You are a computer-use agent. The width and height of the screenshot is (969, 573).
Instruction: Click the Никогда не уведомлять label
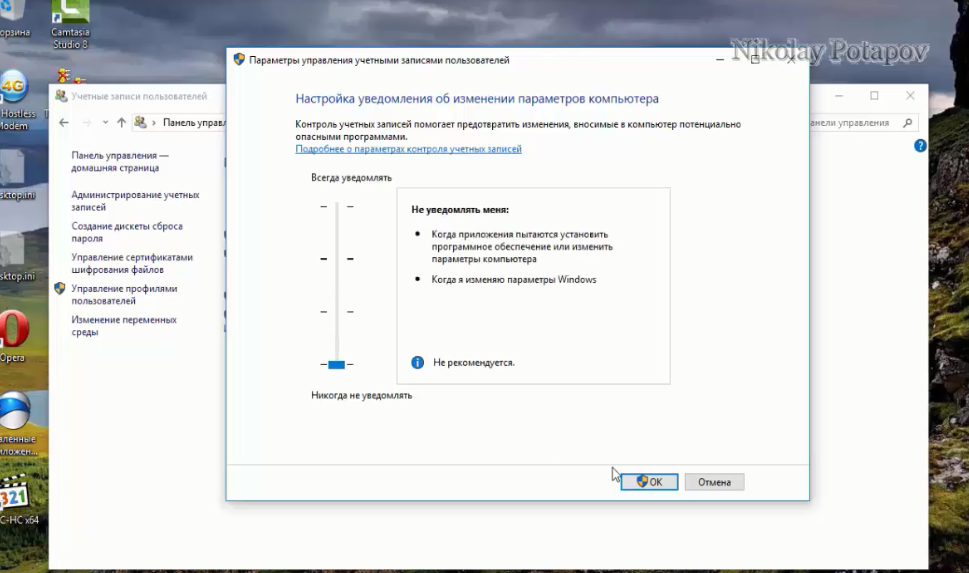point(362,395)
